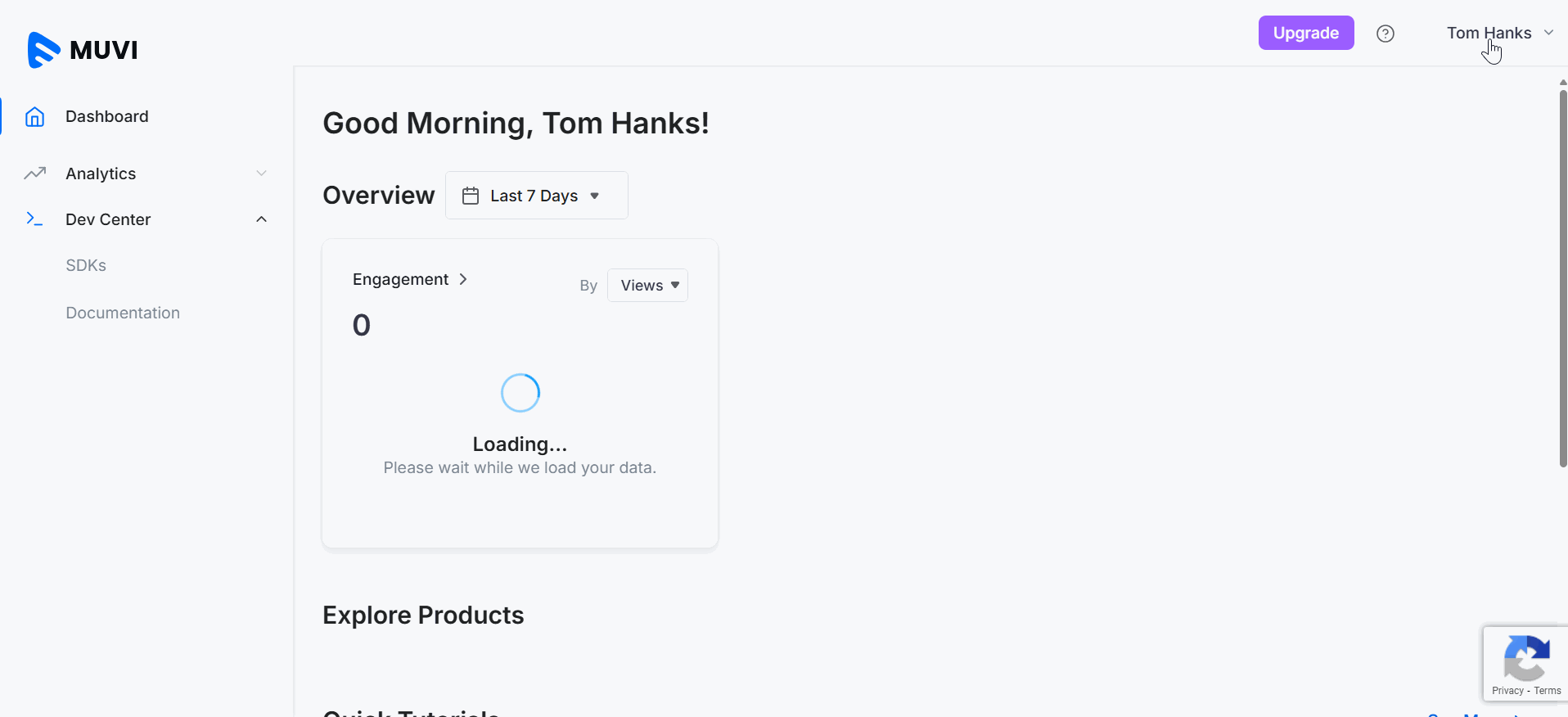Click the reCAPTCHA badge icon
This screenshot has height=717, width=1568.
click(x=1526, y=657)
